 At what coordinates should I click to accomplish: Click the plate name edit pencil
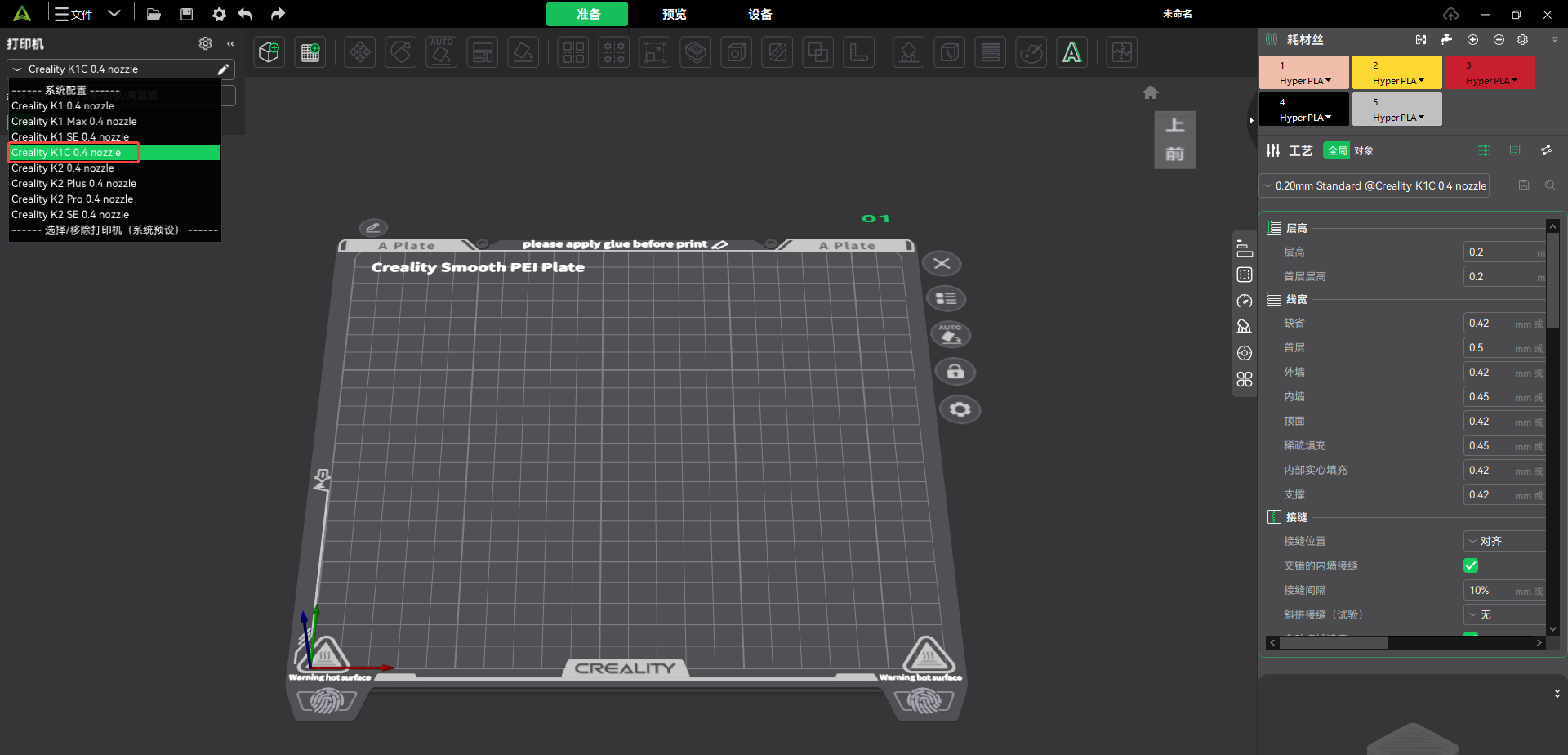(373, 227)
